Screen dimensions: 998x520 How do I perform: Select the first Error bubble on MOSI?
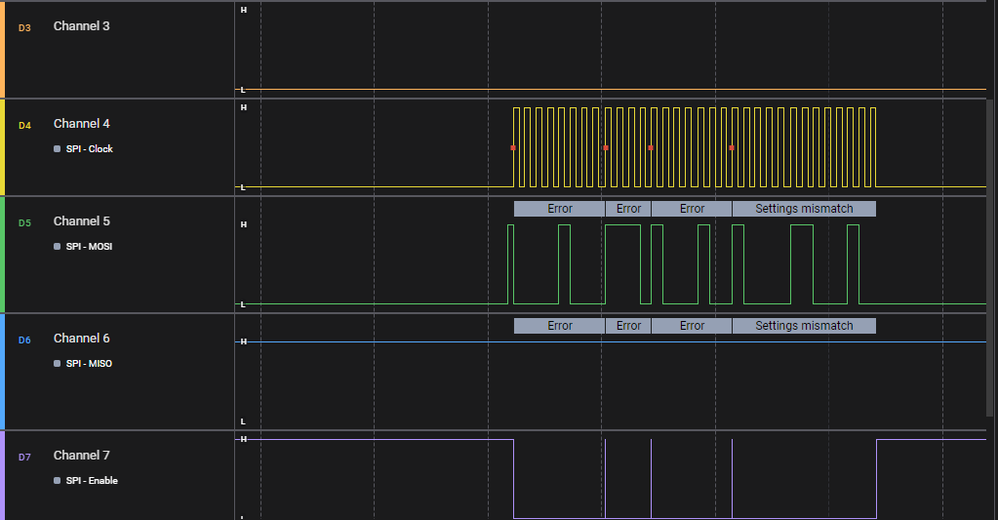(x=559, y=209)
